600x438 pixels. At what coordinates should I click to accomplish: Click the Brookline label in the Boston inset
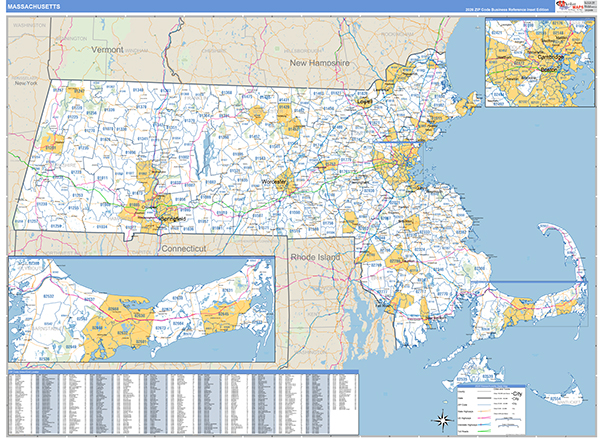tap(528, 78)
